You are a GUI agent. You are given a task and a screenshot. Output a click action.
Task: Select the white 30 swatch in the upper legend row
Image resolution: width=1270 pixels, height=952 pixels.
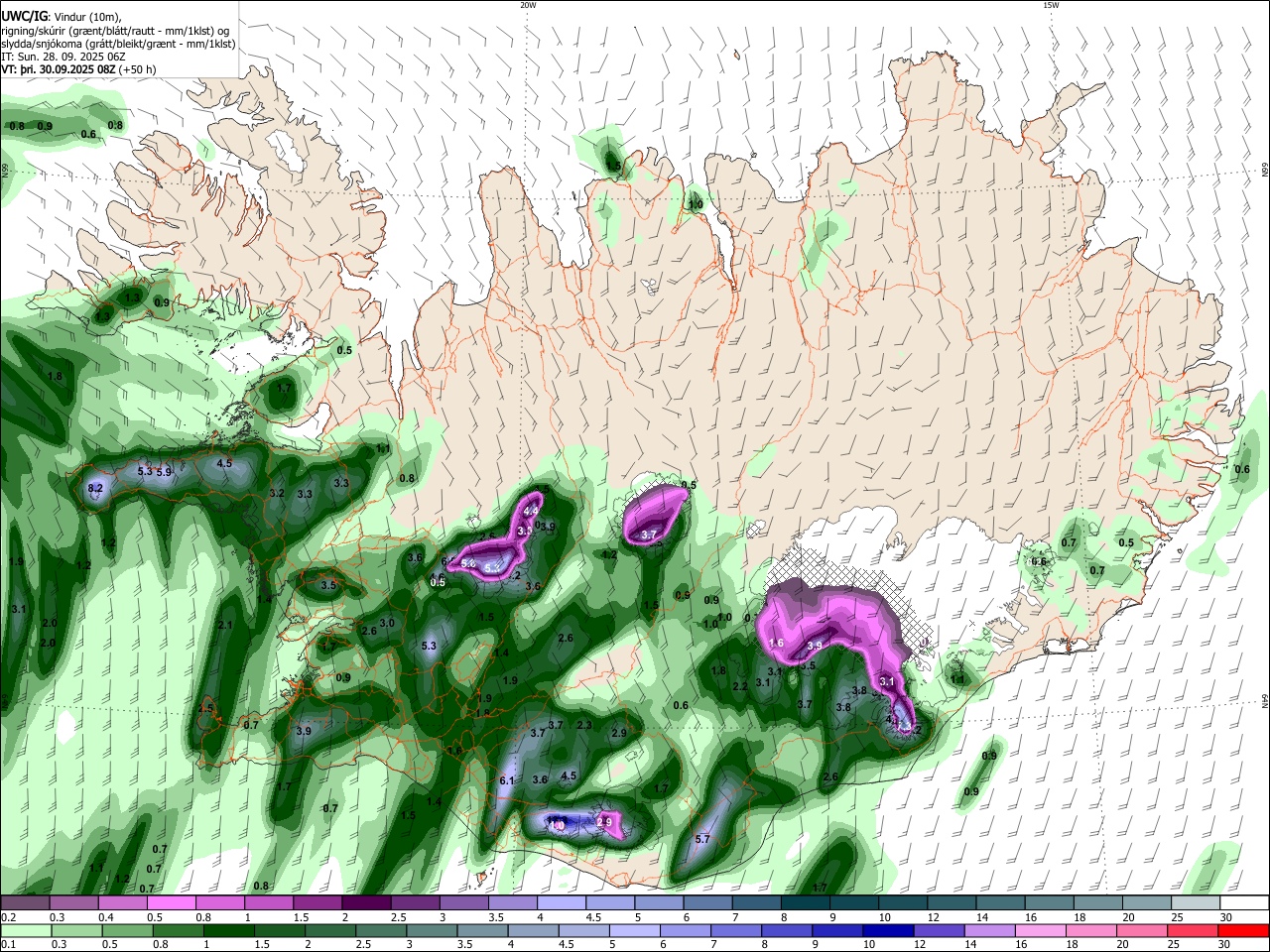coord(1244,902)
